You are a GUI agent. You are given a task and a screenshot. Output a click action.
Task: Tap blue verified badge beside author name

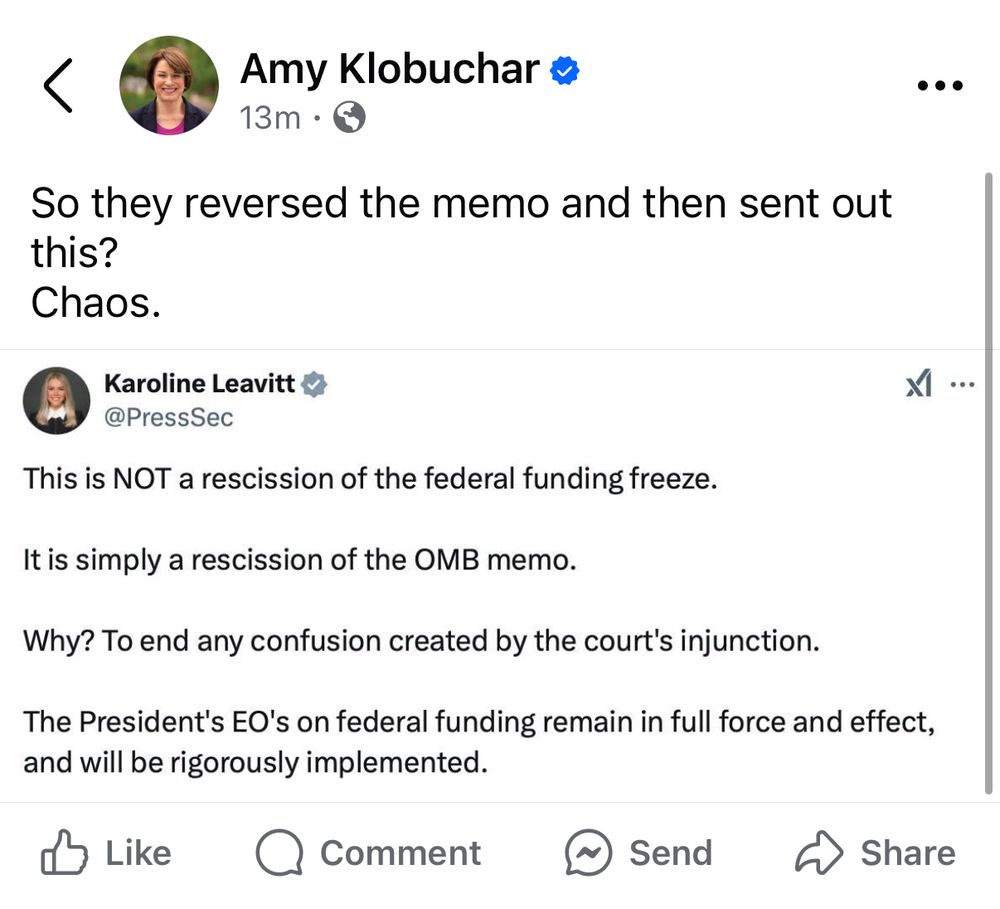566,70
